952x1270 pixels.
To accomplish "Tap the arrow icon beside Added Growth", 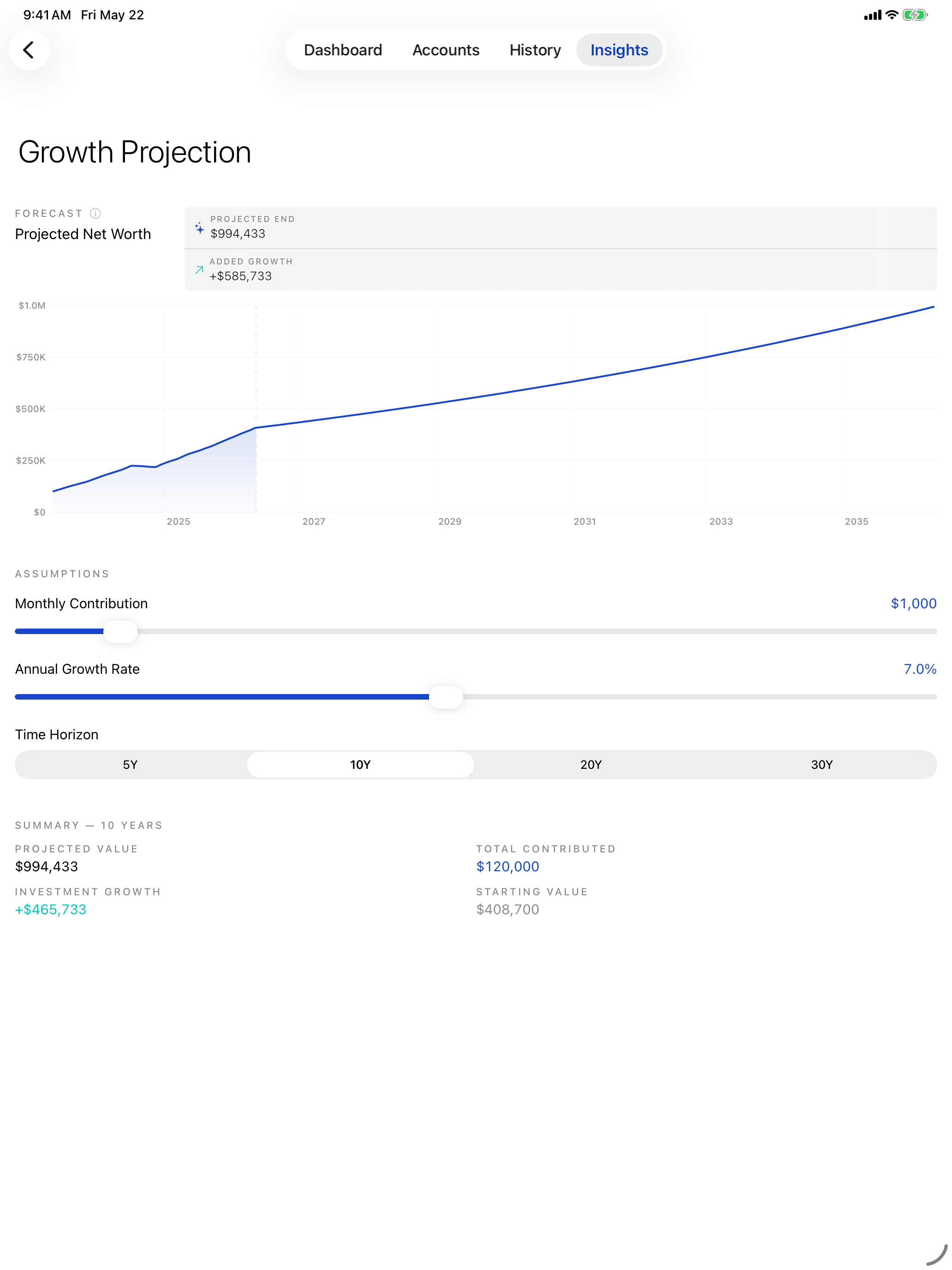I will 199,270.
